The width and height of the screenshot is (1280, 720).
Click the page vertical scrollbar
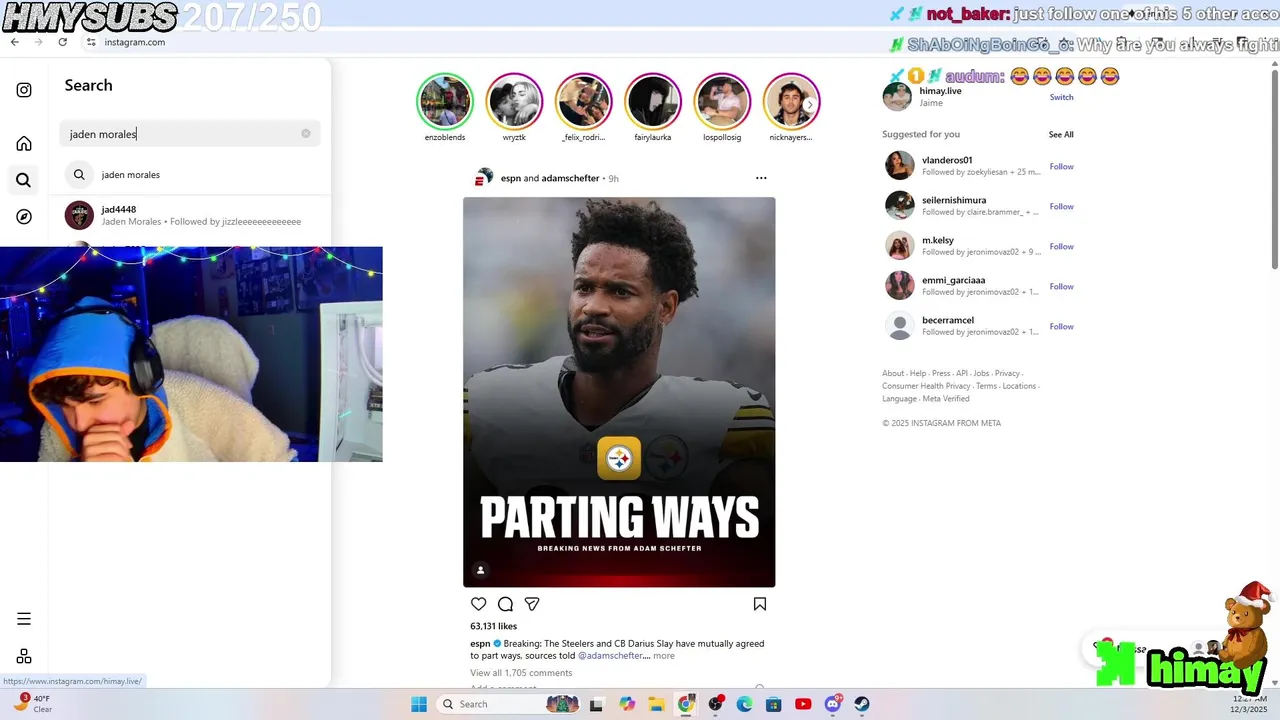tap(1274, 170)
